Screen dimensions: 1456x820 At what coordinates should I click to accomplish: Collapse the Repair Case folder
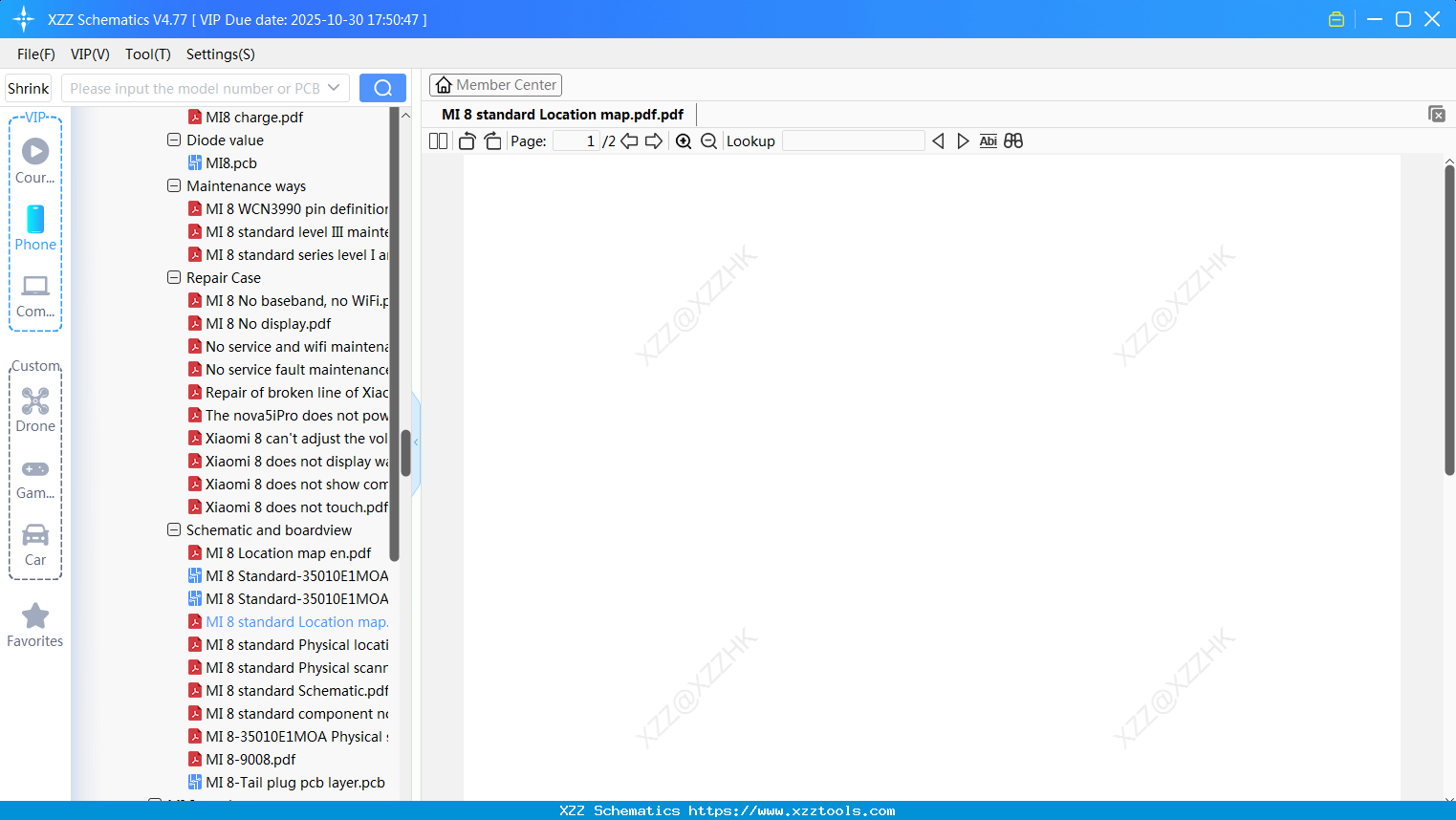(174, 277)
